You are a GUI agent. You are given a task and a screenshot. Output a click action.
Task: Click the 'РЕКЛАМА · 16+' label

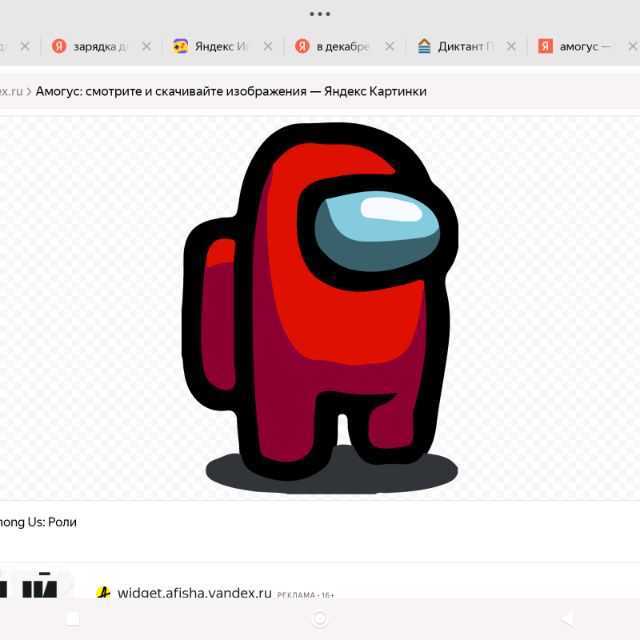tap(306, 595)
